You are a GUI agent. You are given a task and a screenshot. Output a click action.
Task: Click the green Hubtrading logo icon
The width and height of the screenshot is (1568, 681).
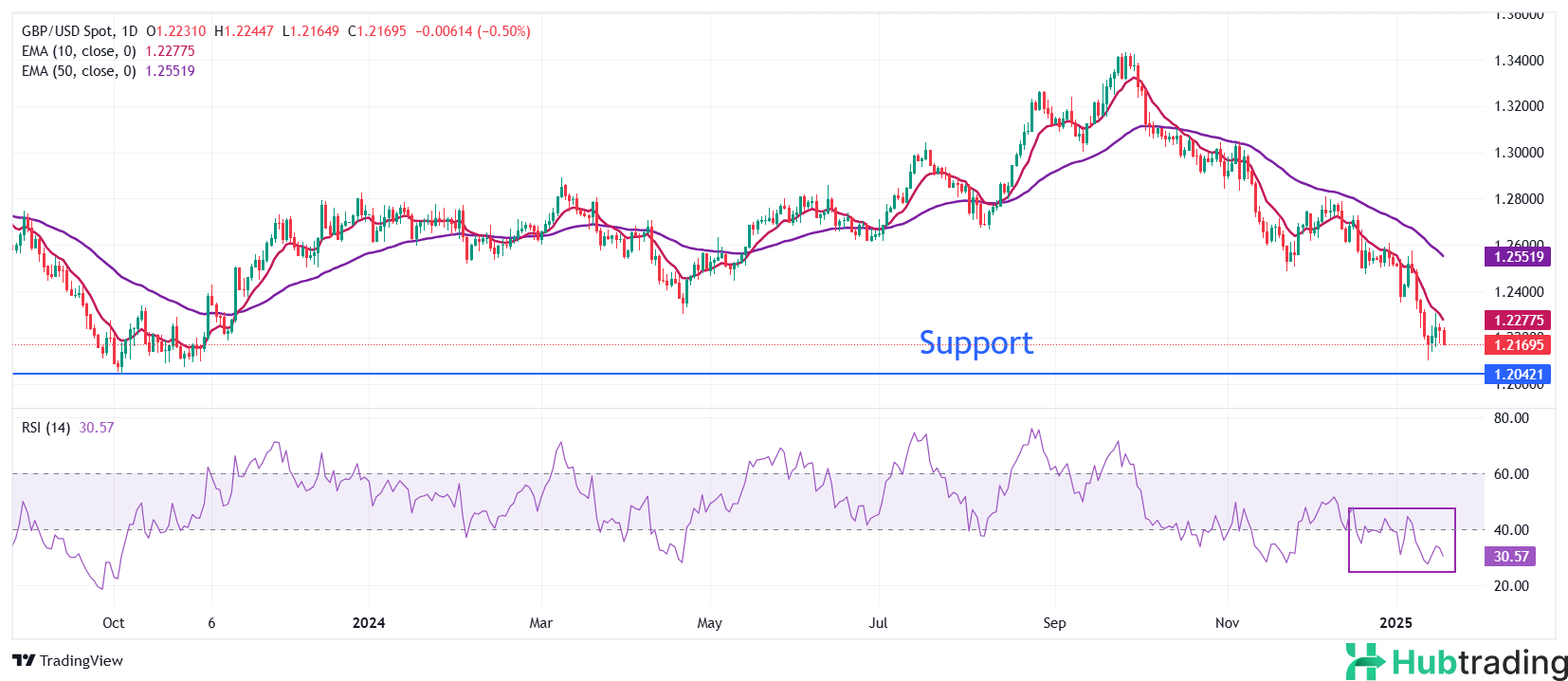coord(1365,661)
